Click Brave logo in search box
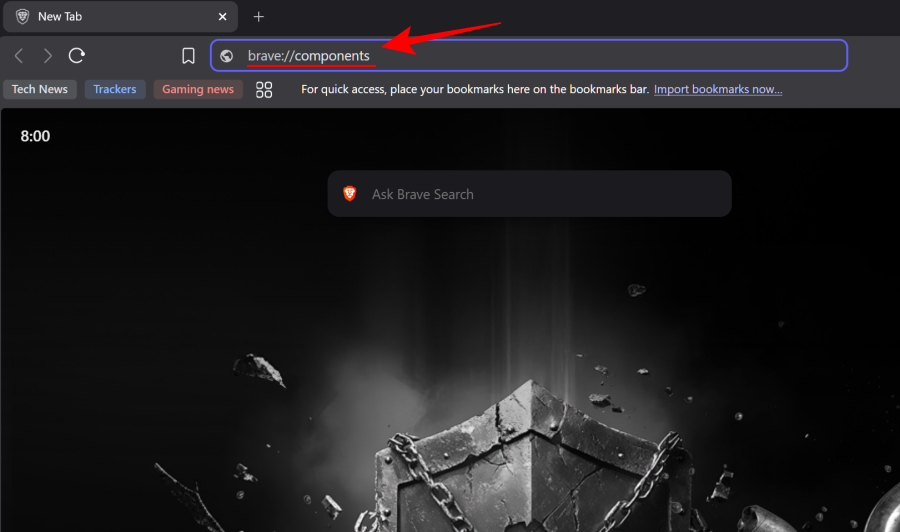 (350, 194)
